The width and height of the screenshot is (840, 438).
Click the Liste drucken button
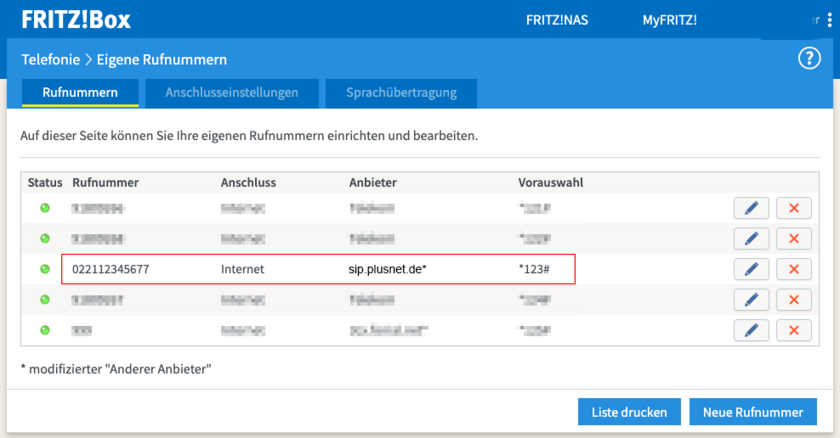click(x=629, y=412)
